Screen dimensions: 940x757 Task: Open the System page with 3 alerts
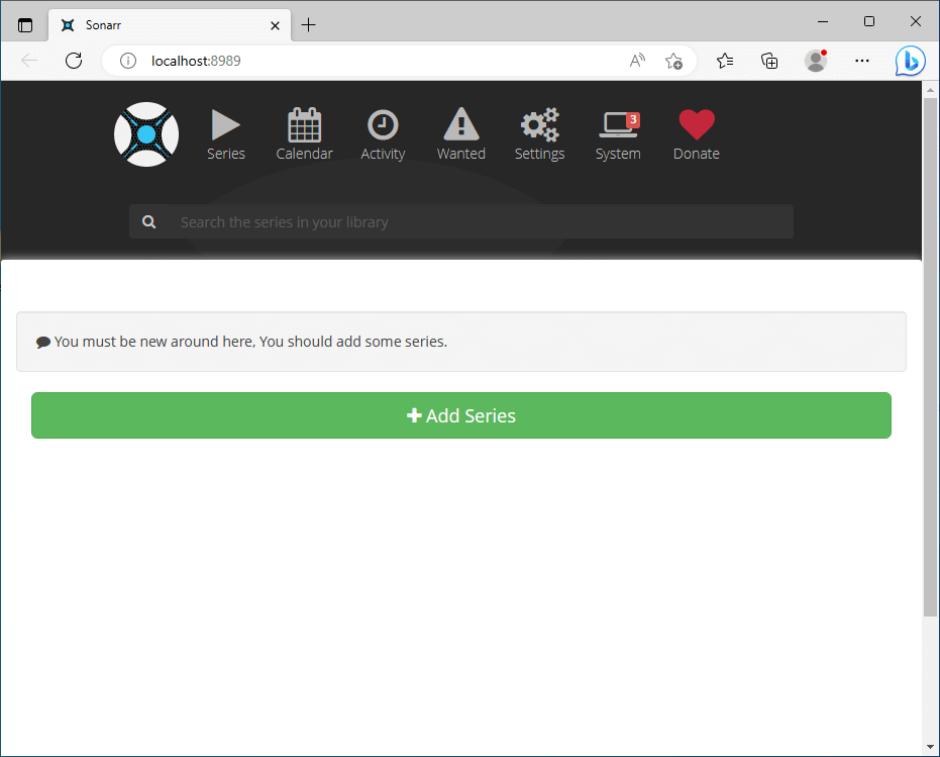[x=618, y=135]
